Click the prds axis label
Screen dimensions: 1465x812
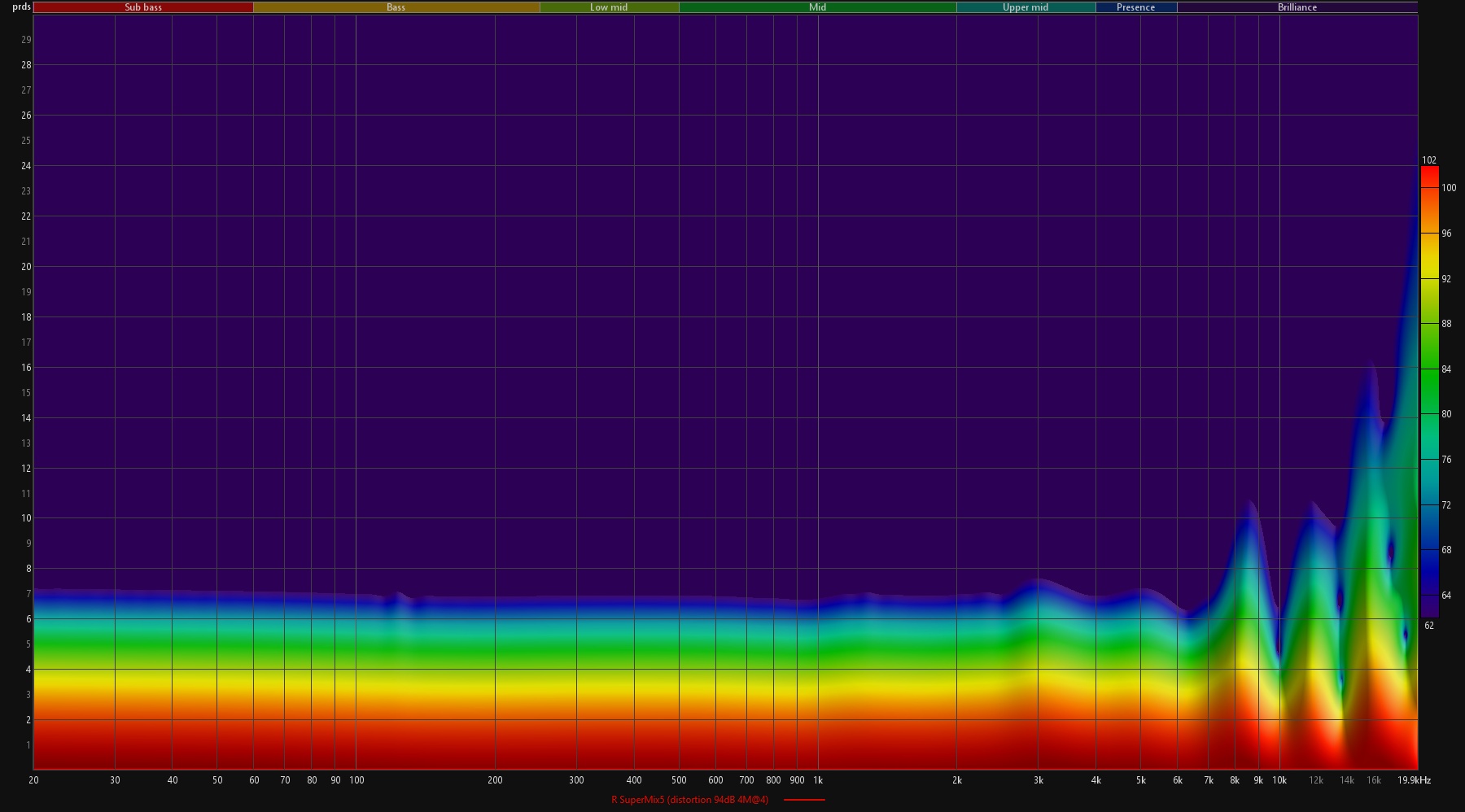[x=21, y=7]
